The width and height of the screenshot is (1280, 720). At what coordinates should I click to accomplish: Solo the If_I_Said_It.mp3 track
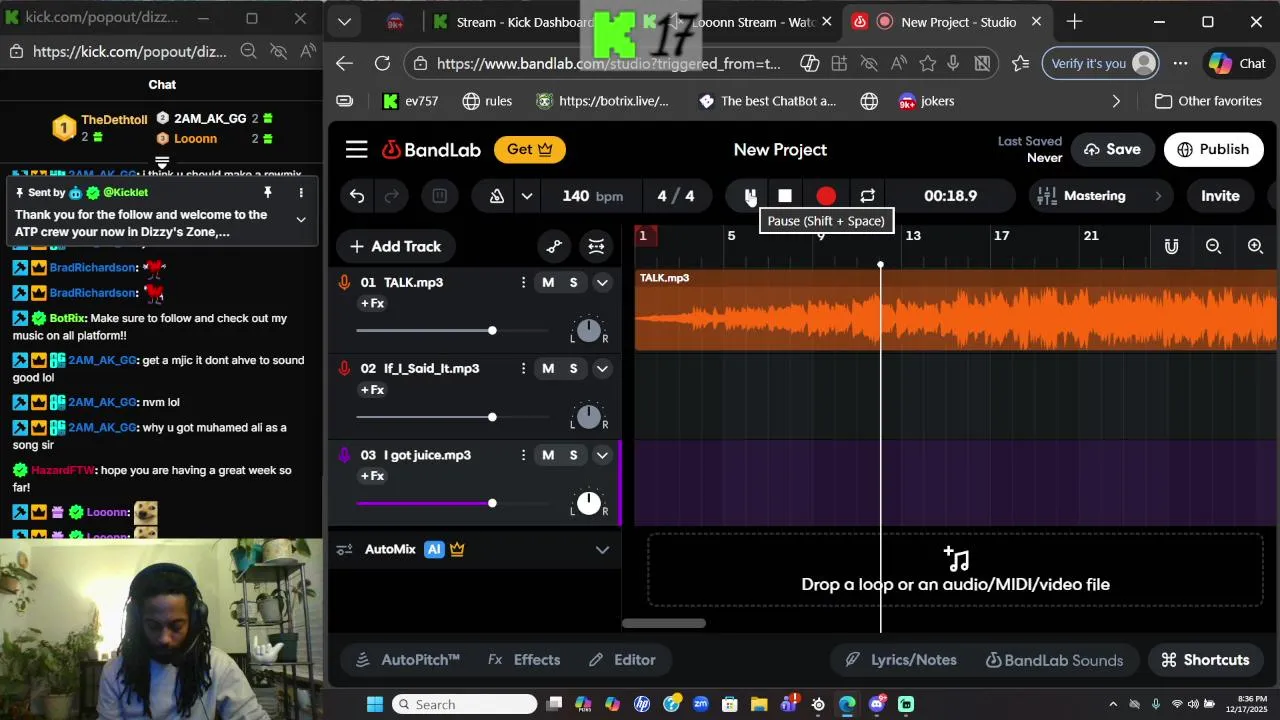(x=573, y=368)
